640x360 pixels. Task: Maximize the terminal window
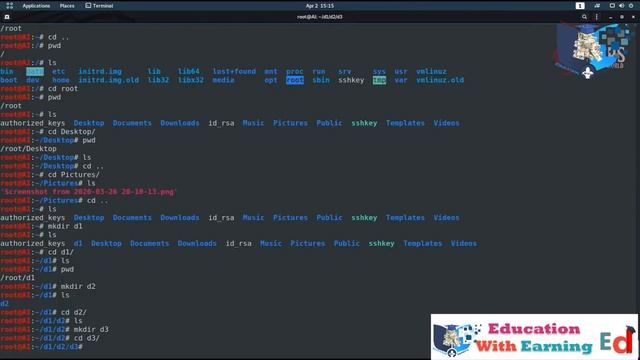click(622, 17)
